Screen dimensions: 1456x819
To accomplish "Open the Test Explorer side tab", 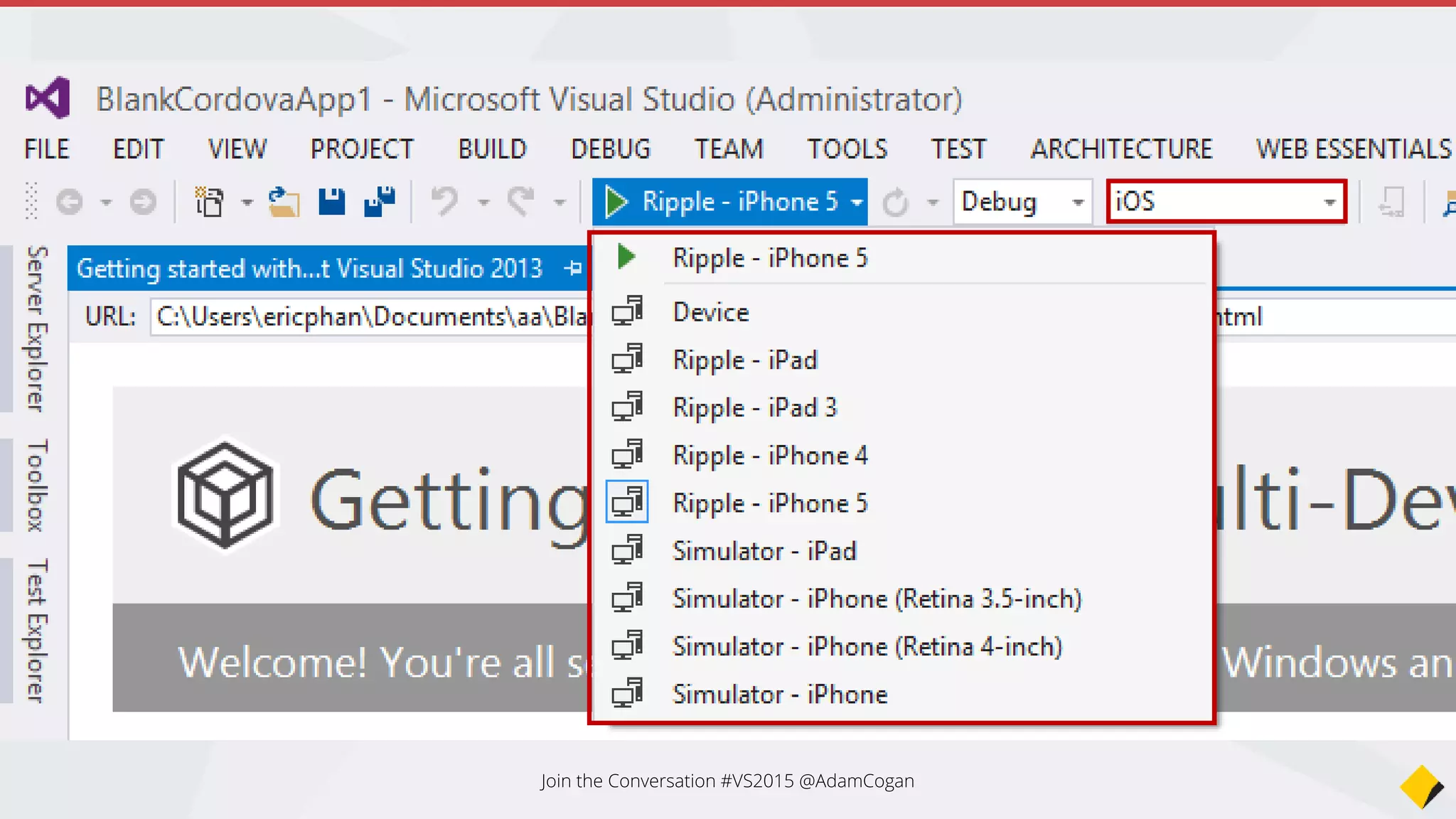I will (x=37, y=631).
